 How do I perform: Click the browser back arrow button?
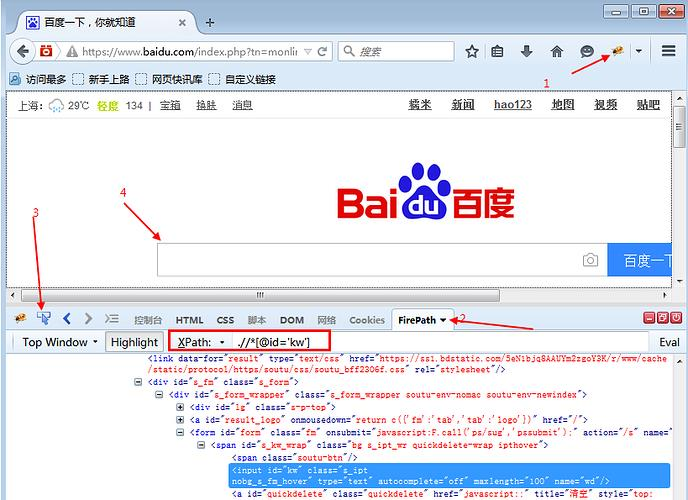tap(22, 51)
